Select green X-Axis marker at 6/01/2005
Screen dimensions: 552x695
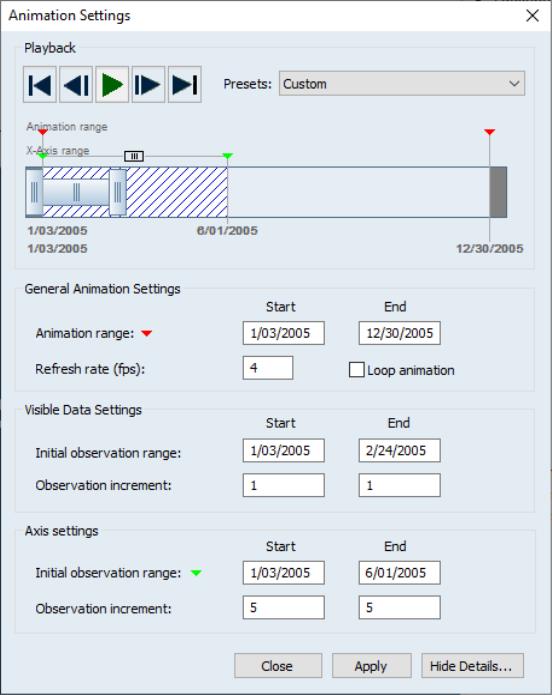click(x=227, y=156)
